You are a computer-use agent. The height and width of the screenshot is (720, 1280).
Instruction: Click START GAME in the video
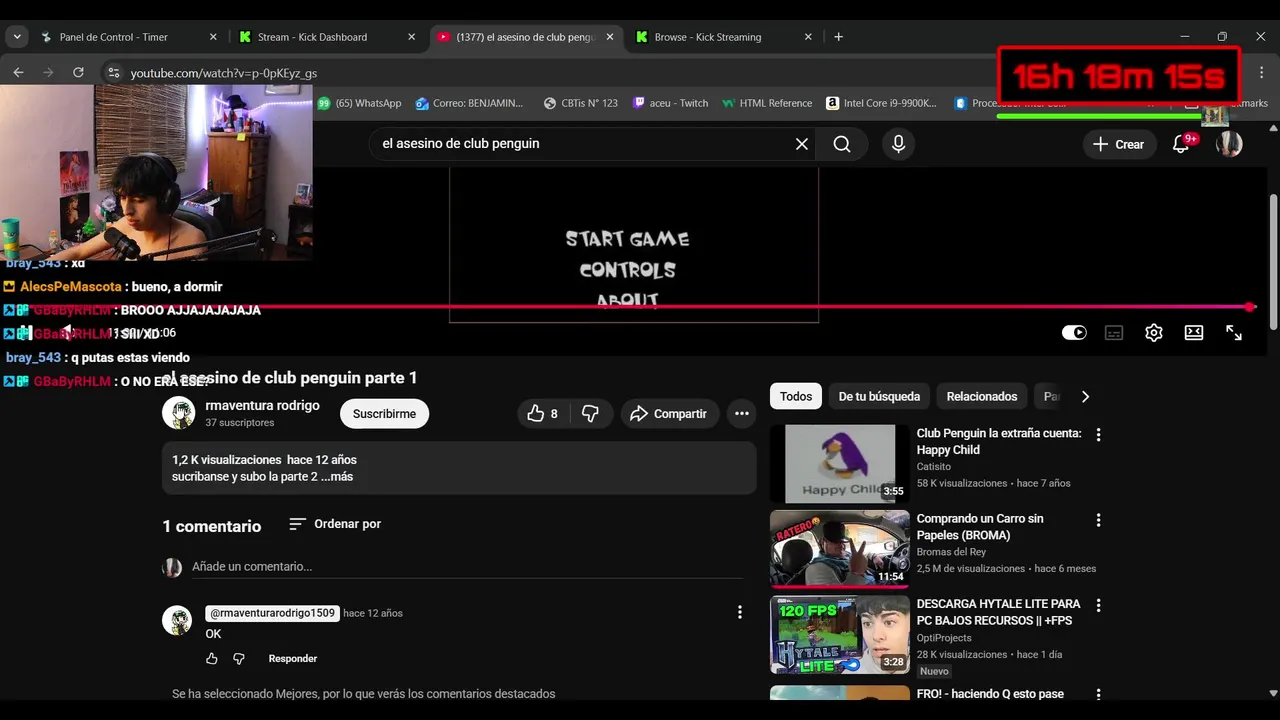(x=627, y=239)
